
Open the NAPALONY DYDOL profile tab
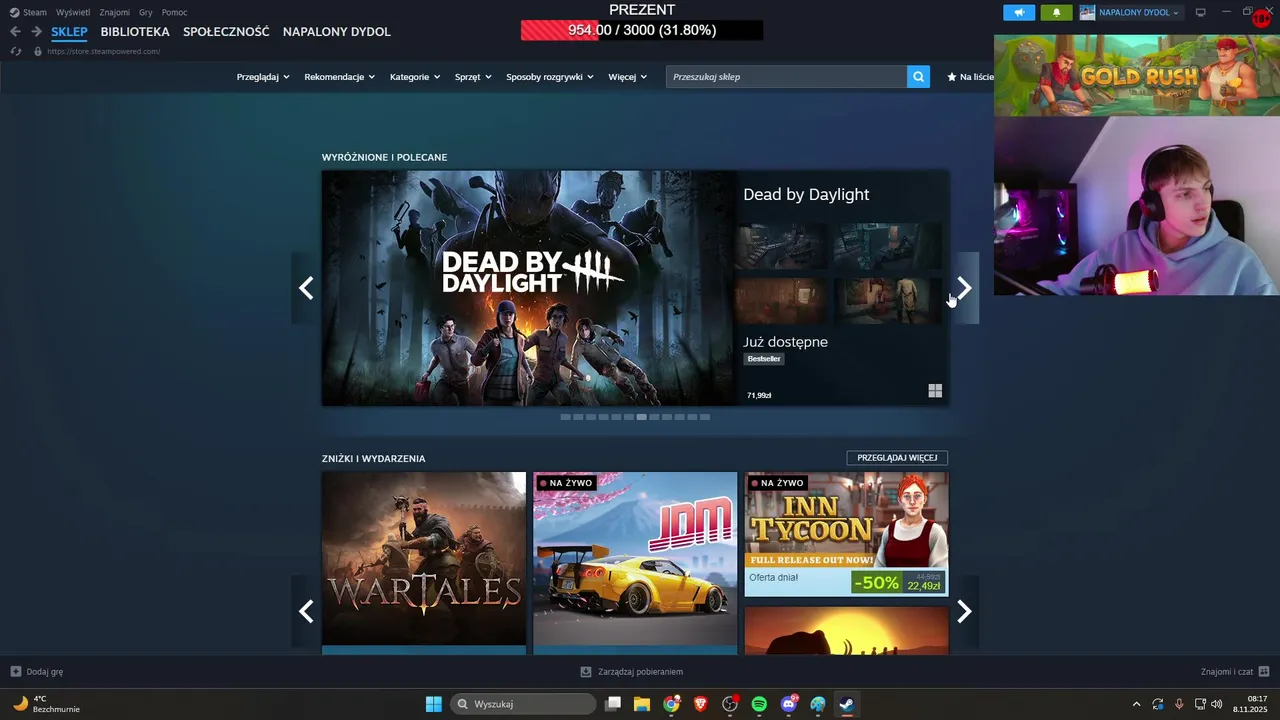(337, 31)
